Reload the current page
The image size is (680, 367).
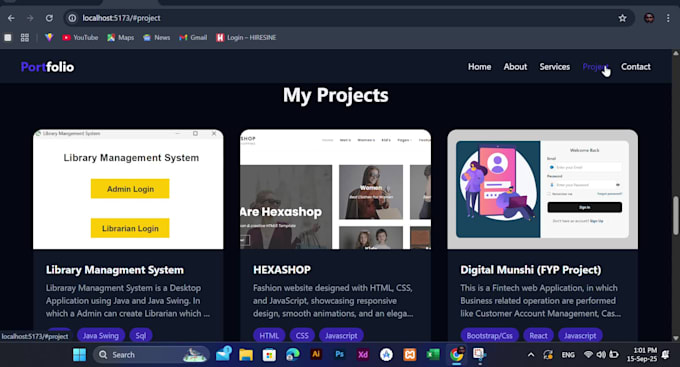(49, 18)
